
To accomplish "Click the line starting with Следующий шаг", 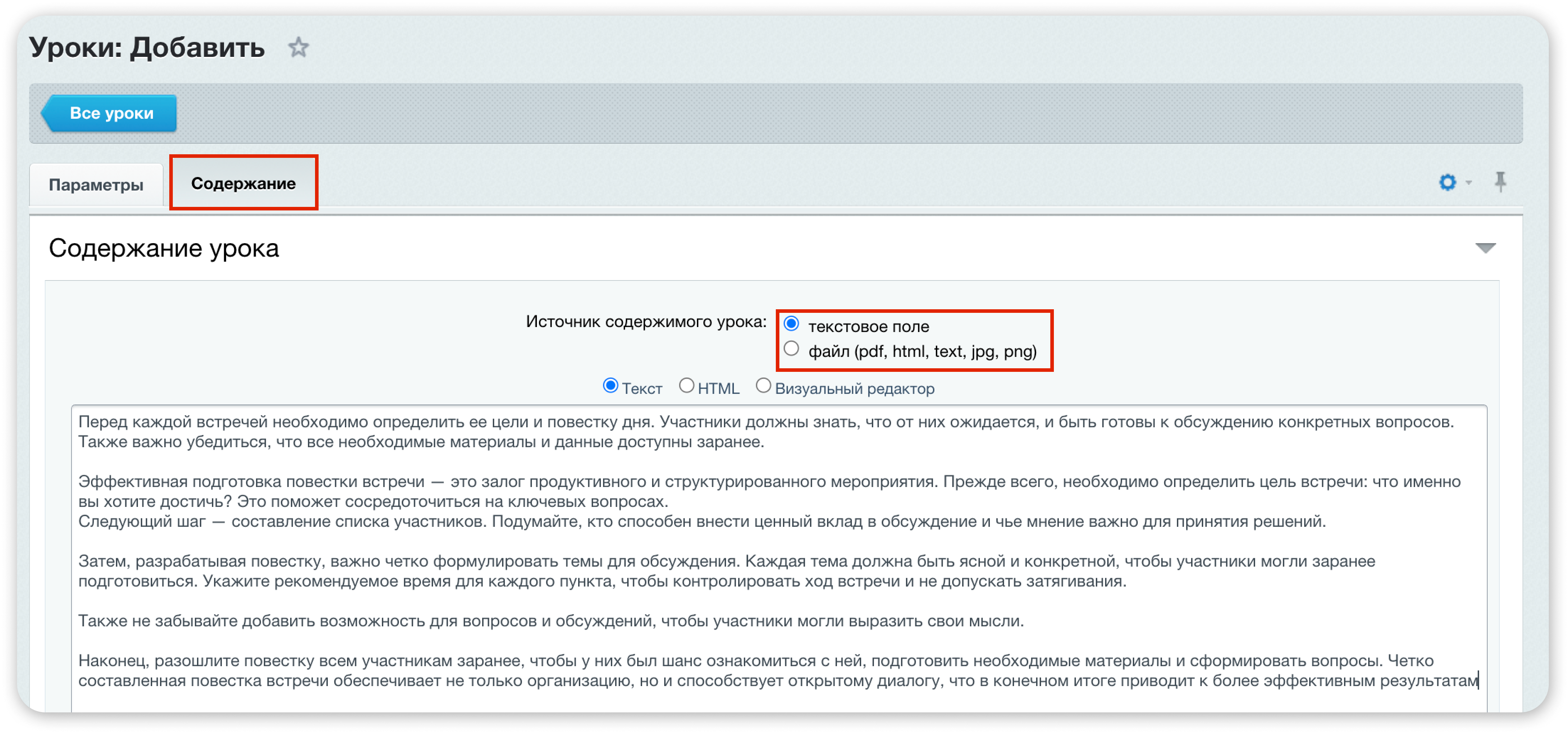I will click(702, 522).
